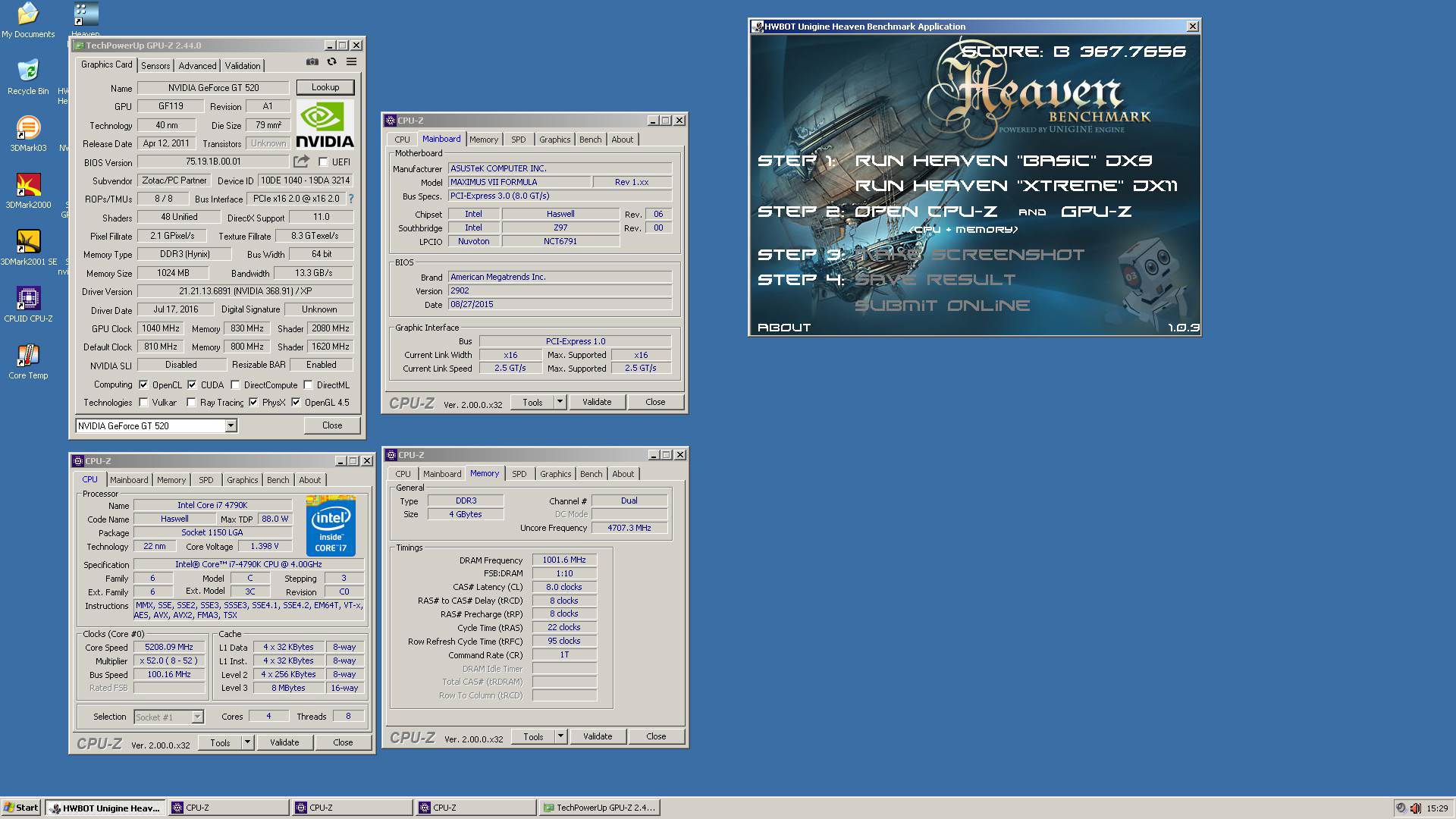This screenshot has height=819, width=1456.
Task: Click BIOS version share/export icon
Action: 301,162
